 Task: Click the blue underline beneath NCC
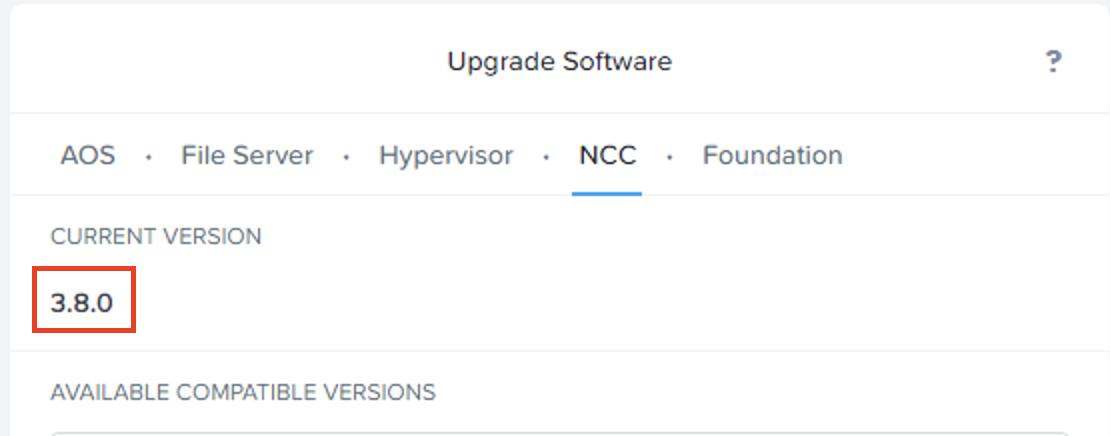click(x=607, y=194)
